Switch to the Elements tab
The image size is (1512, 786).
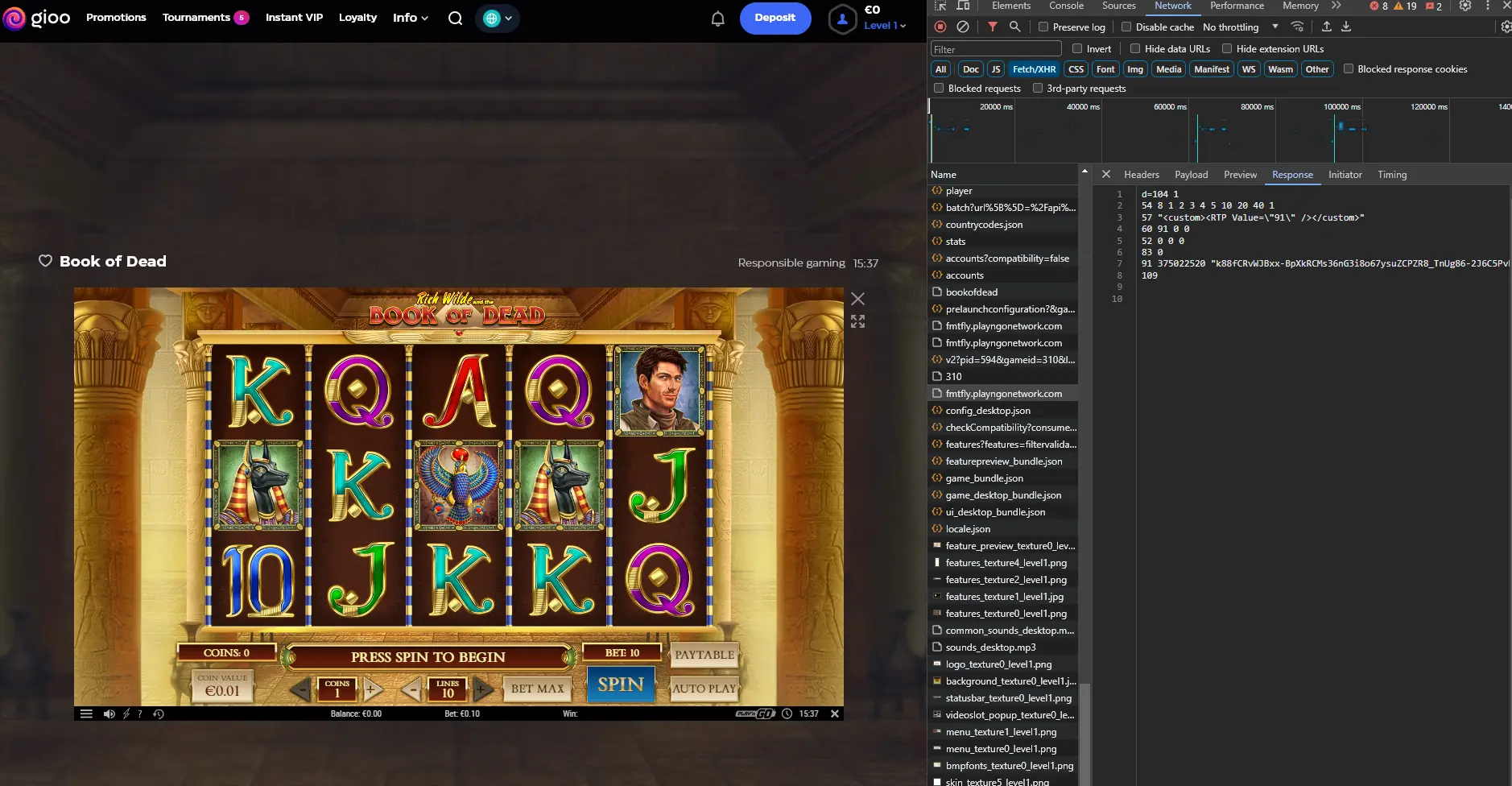1011,6
